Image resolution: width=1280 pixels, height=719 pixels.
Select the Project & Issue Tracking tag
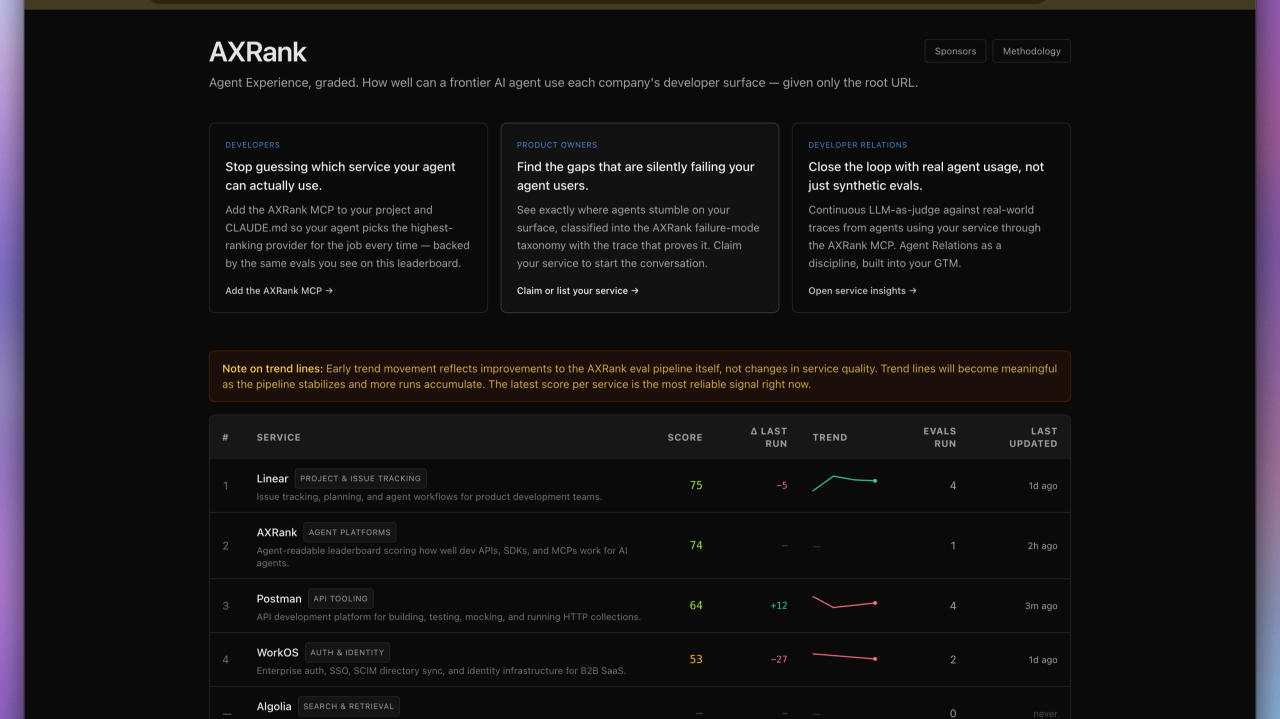coord(361,478)
